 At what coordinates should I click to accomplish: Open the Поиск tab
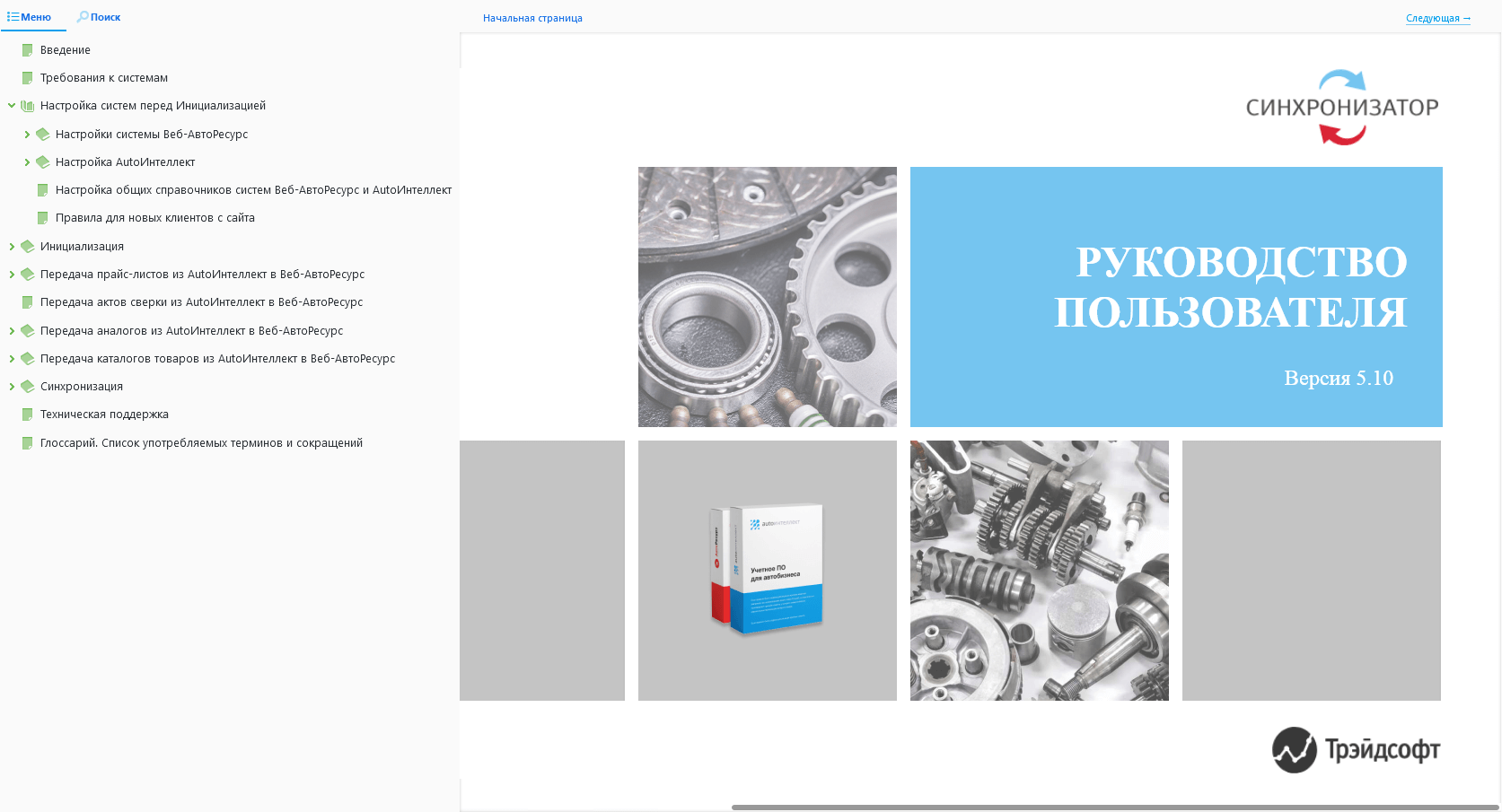99,17
